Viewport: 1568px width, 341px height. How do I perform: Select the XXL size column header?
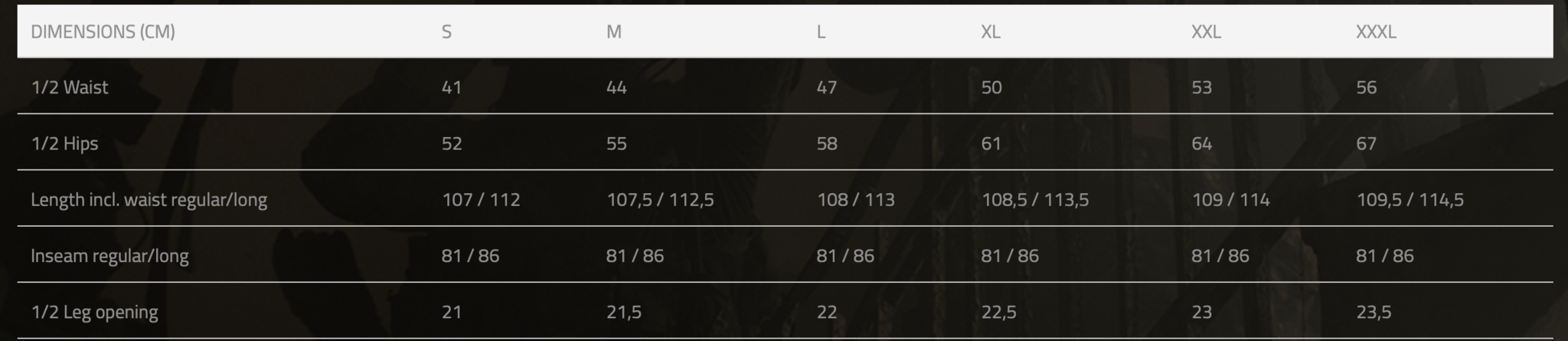(1205, 31)
